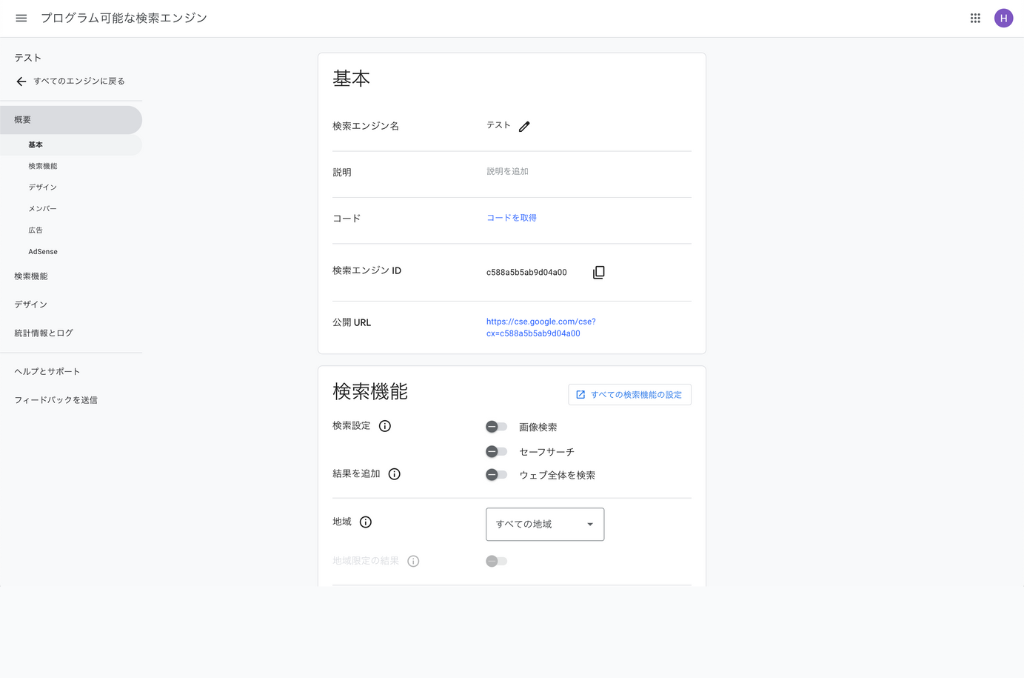Toggle セーフサーチ switch
Screen dimensions: 1024x678
(496, 451)
